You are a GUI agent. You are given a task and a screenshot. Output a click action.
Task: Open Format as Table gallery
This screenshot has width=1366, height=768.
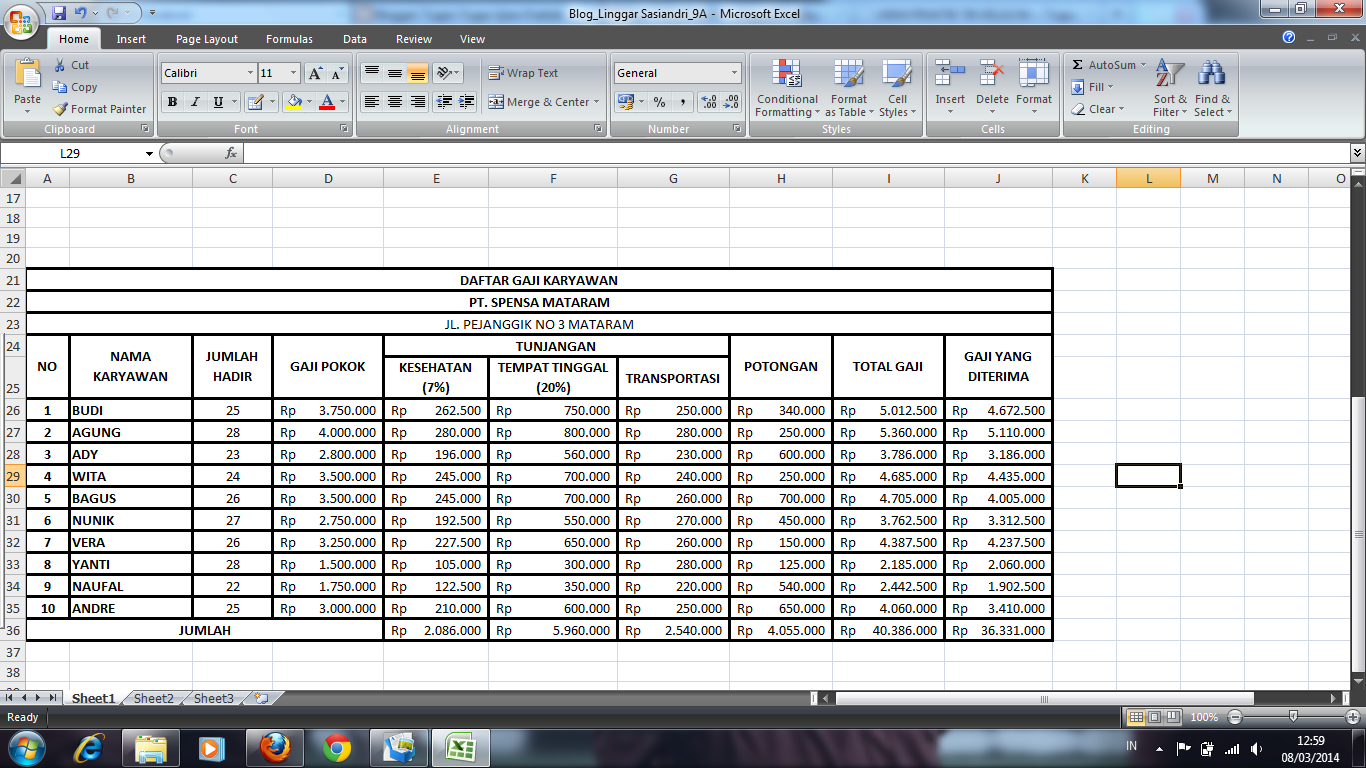pos(849,88)
